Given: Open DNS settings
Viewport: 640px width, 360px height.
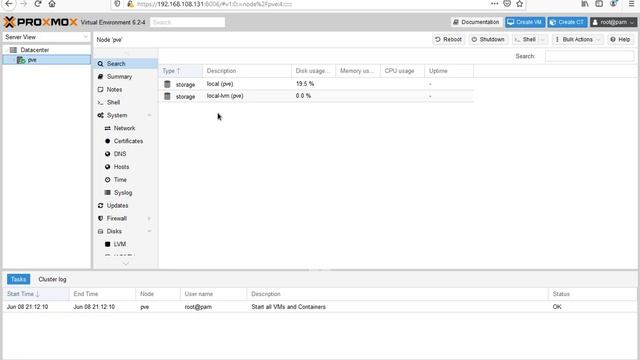Looking at the screenshot, I should click(x=125, y=154).
